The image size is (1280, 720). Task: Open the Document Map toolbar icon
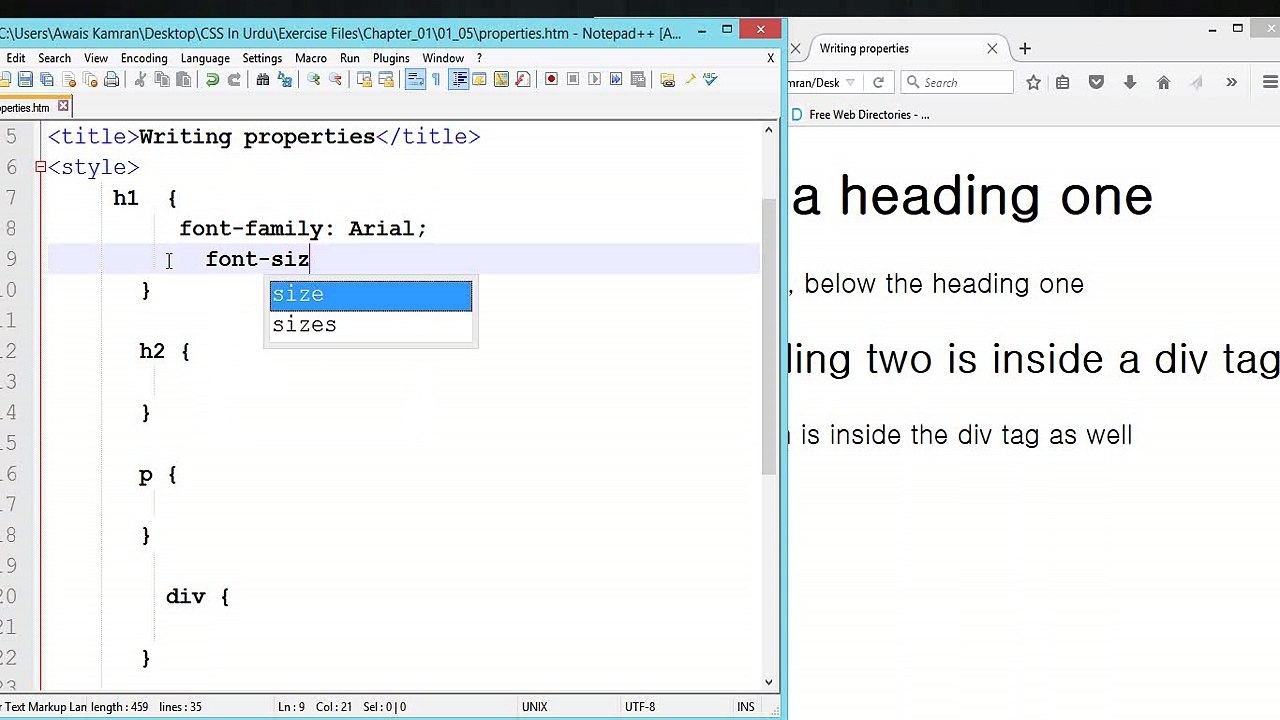501,79
